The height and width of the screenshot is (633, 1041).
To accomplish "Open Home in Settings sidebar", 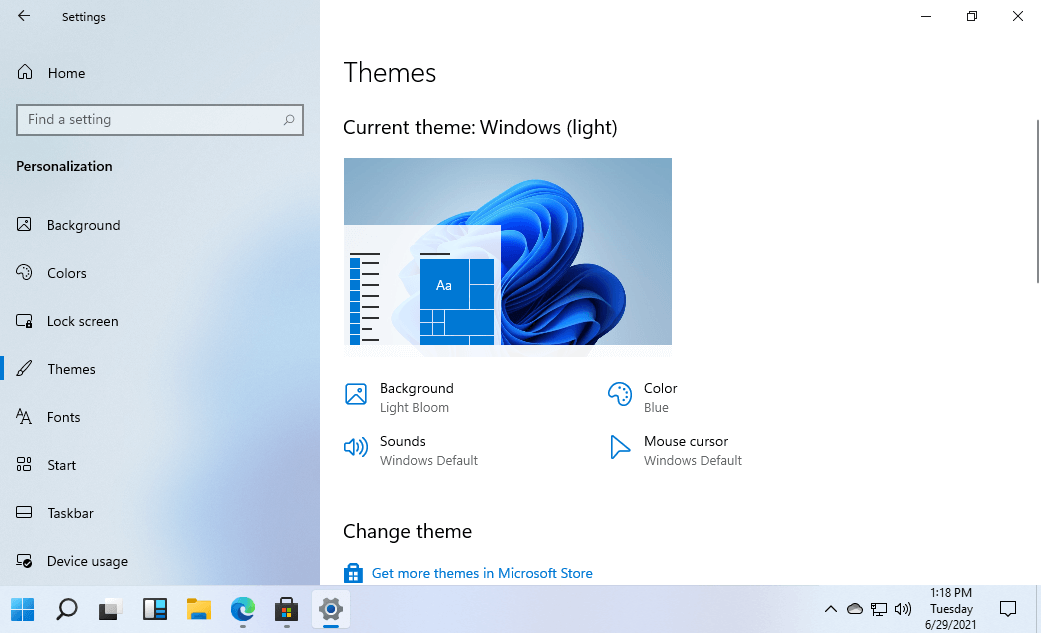I will pyautogui.click(x=51, y=72).
